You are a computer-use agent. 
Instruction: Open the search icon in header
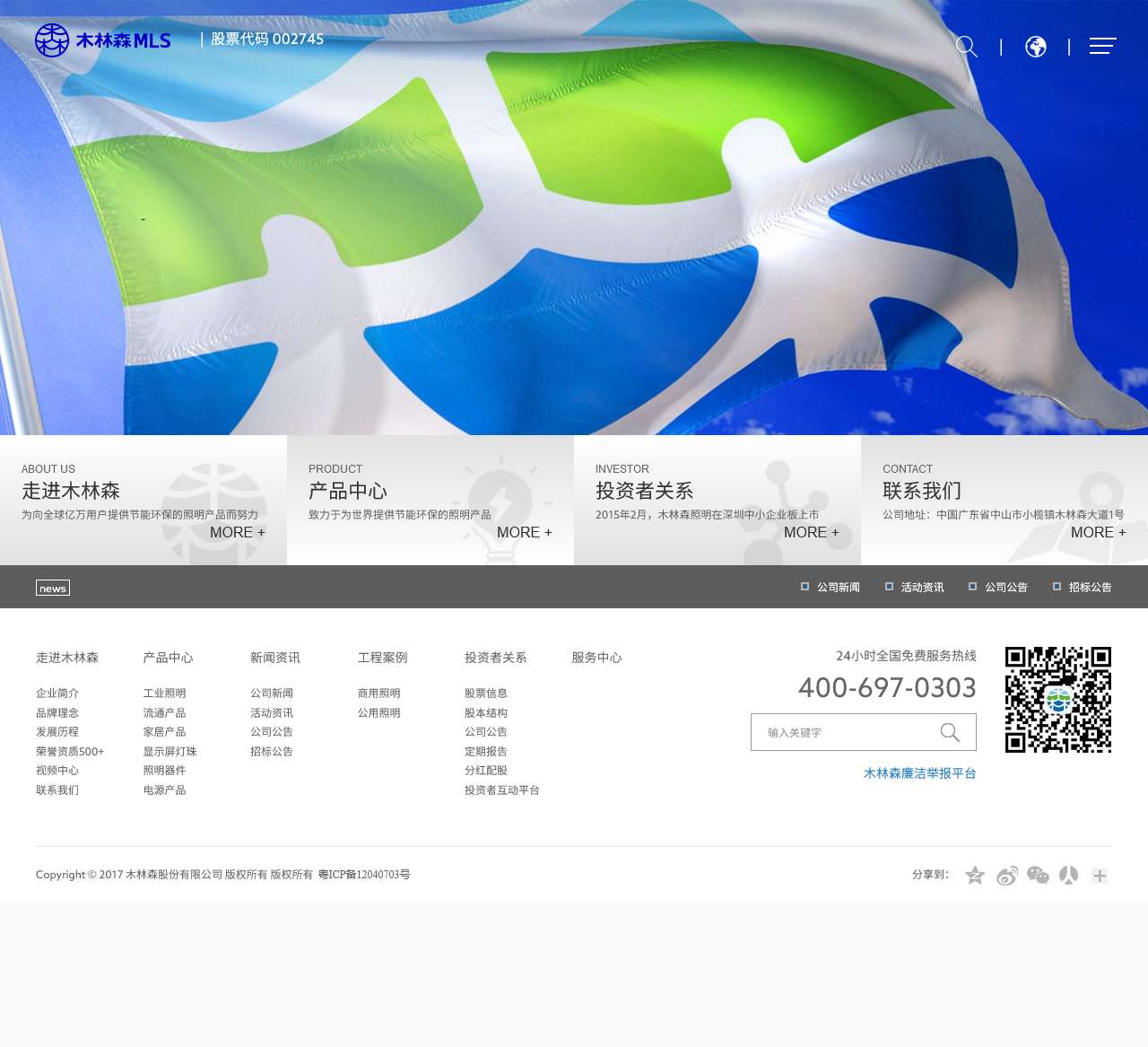967,46
